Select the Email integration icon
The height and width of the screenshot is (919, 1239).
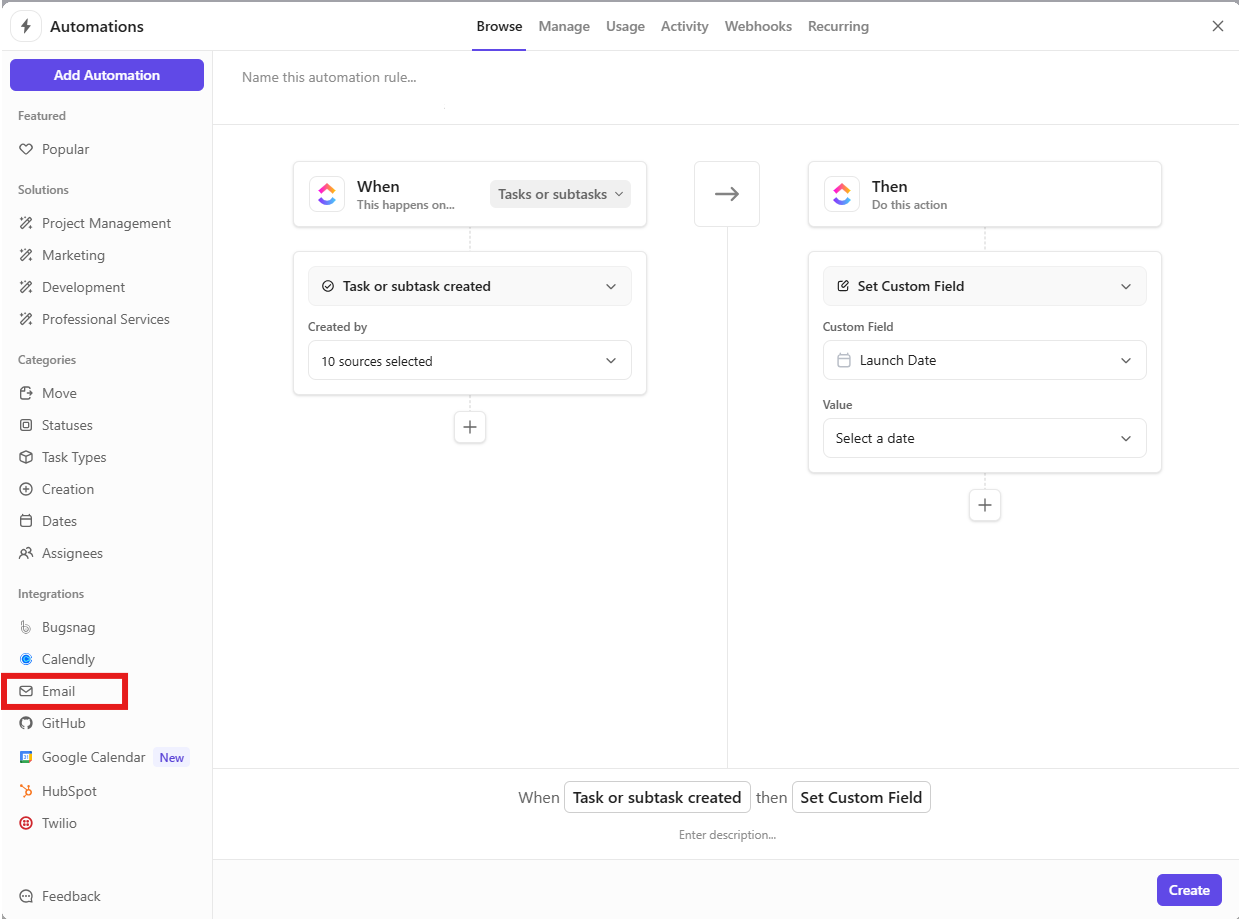(27, 691)
